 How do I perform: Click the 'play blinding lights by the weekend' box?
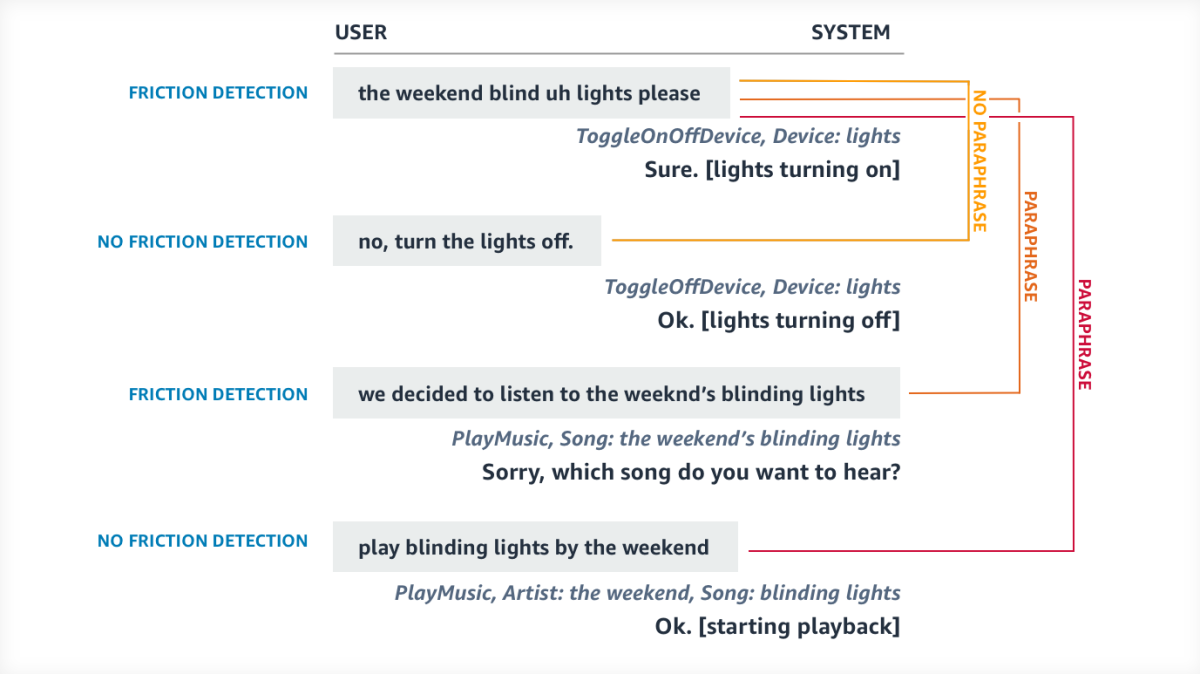tap(534, 547)
